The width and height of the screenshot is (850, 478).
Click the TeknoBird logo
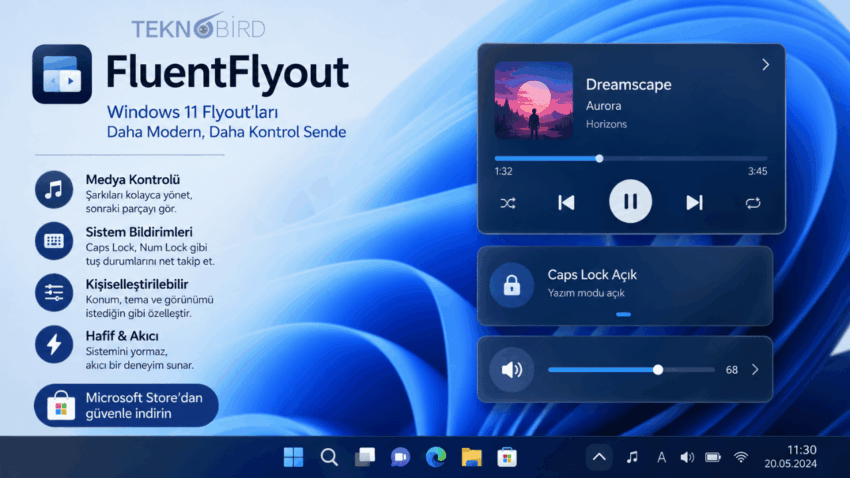click(198, 27)
